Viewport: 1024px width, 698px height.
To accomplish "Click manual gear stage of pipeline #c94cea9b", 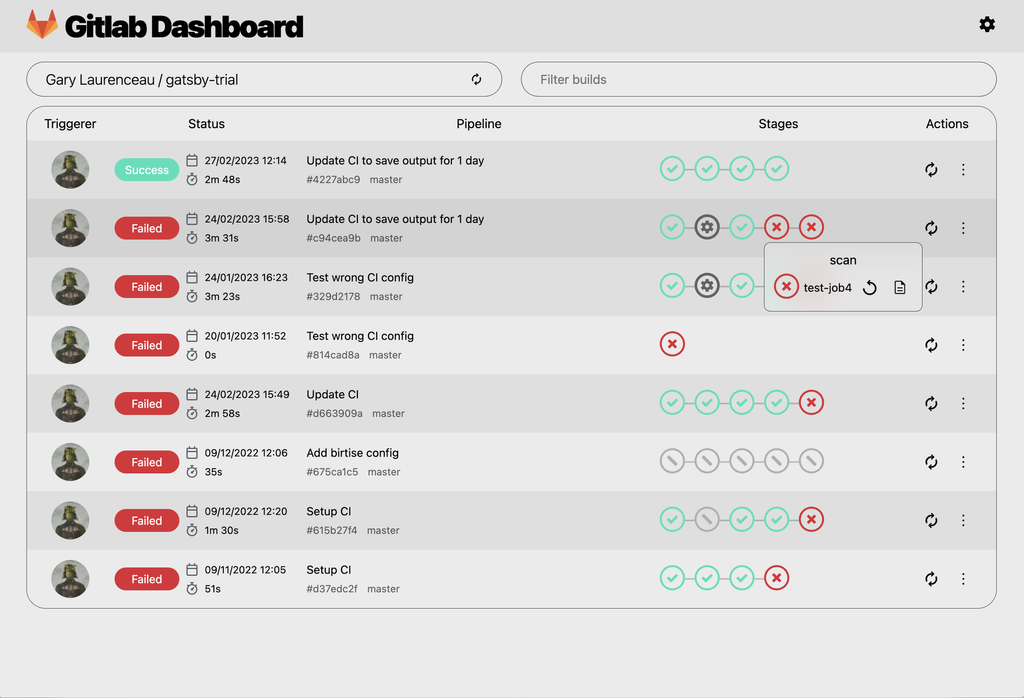I will click(707, 227).
